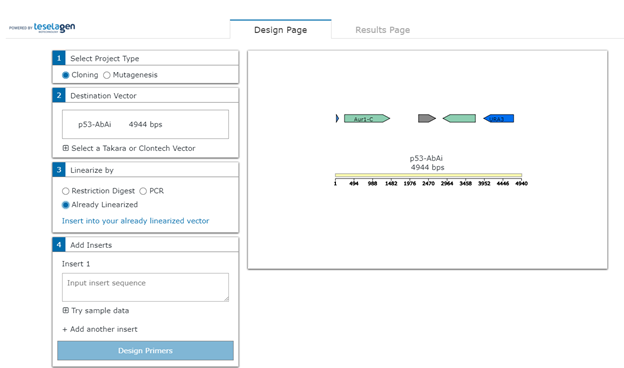Click the yellow sequence bar
The width and height of the screenshot is (624, 368).
click(428, 175)
